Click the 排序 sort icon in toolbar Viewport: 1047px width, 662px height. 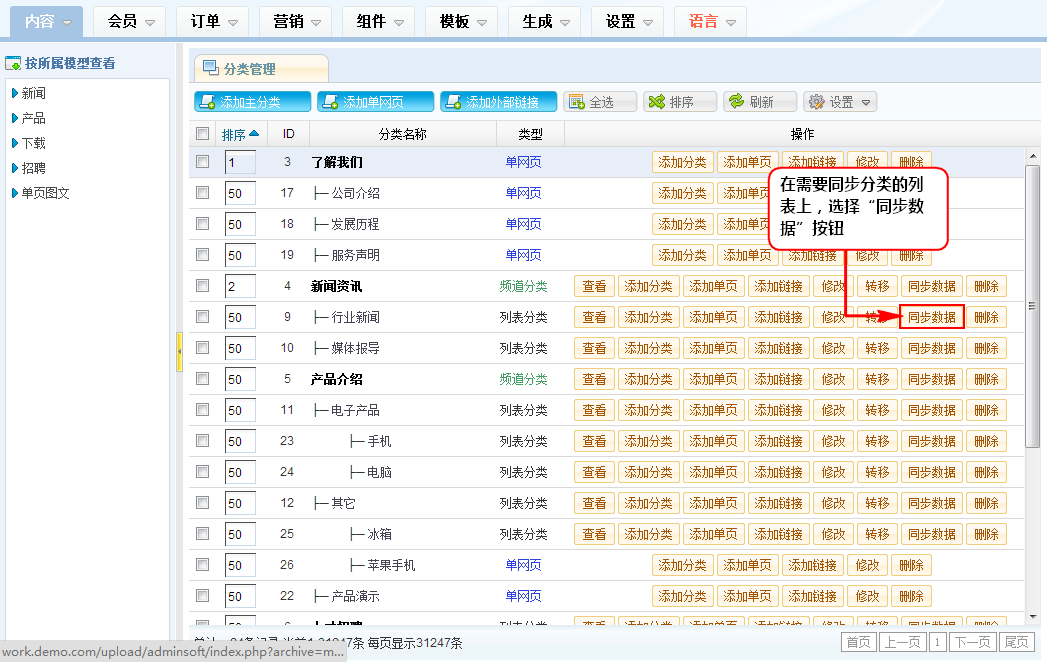pos(657,102)
